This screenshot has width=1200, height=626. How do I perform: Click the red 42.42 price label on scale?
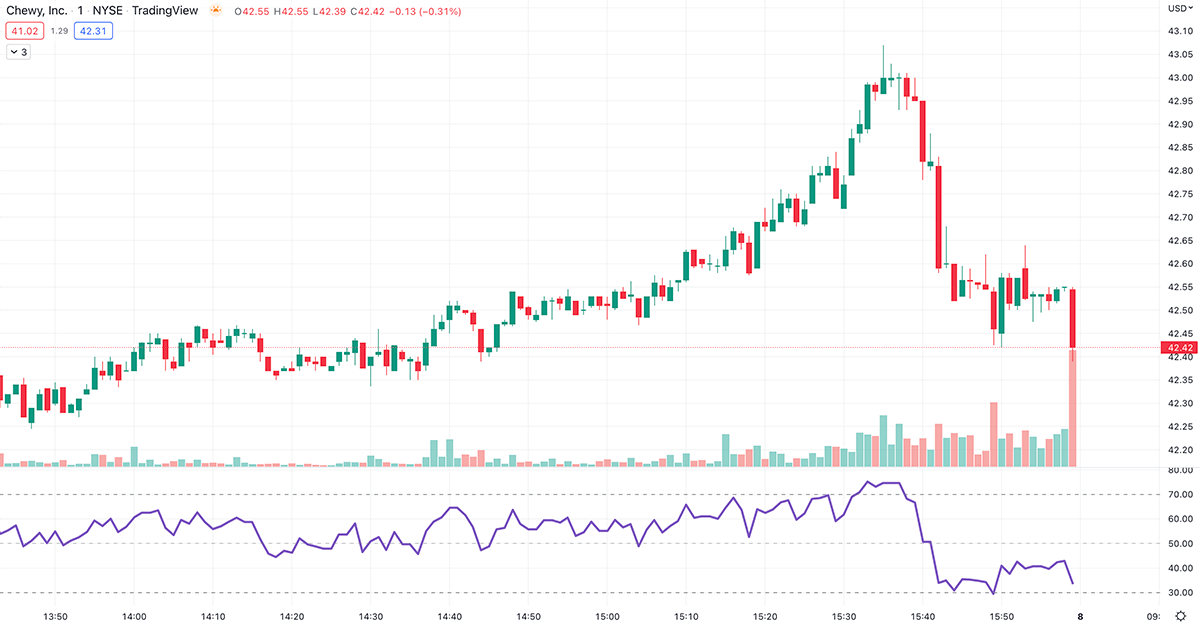click(x=1177, y=348)
